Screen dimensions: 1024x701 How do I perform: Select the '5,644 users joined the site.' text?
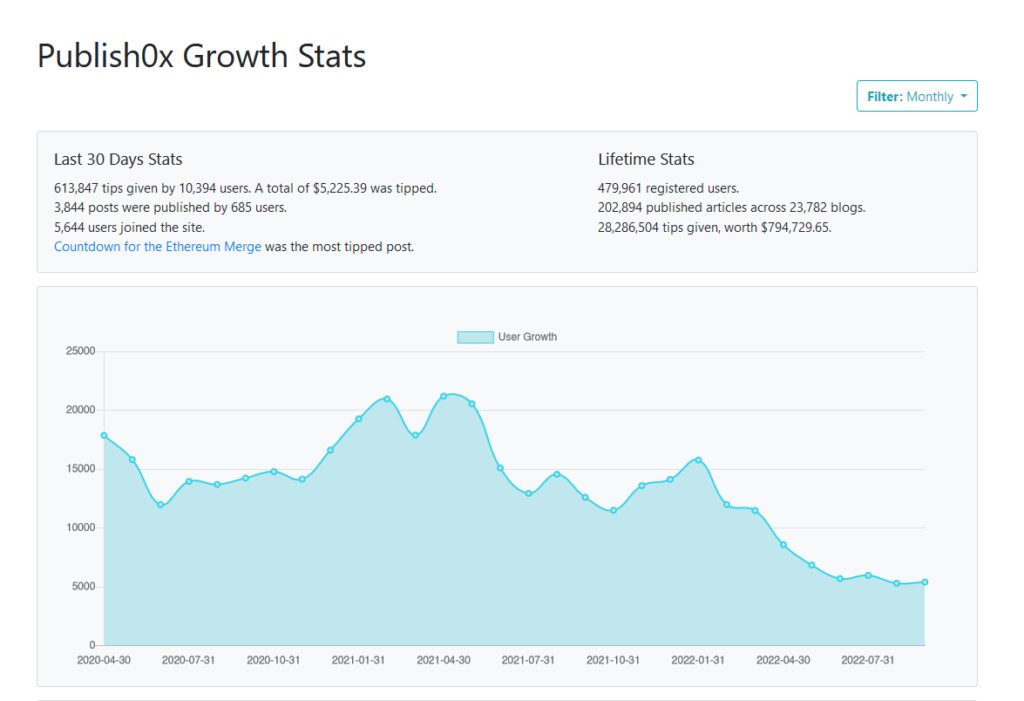click(129, 227)
